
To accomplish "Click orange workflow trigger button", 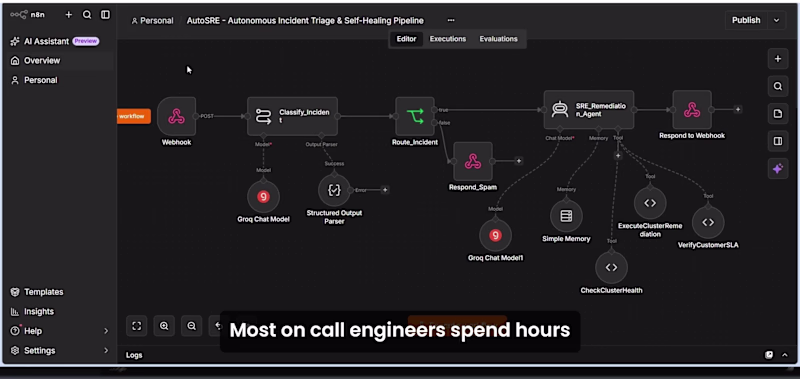I will (x=134, y=116).
